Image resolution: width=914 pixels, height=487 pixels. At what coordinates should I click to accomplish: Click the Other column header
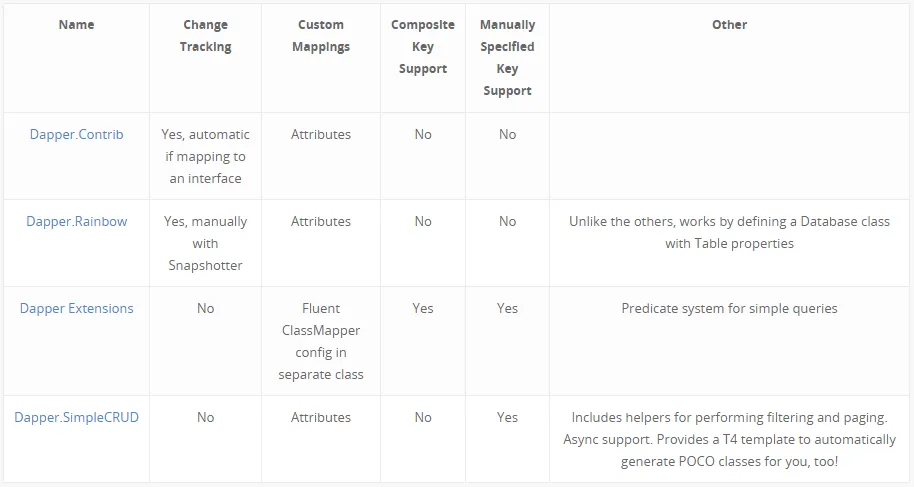[729, 24]
